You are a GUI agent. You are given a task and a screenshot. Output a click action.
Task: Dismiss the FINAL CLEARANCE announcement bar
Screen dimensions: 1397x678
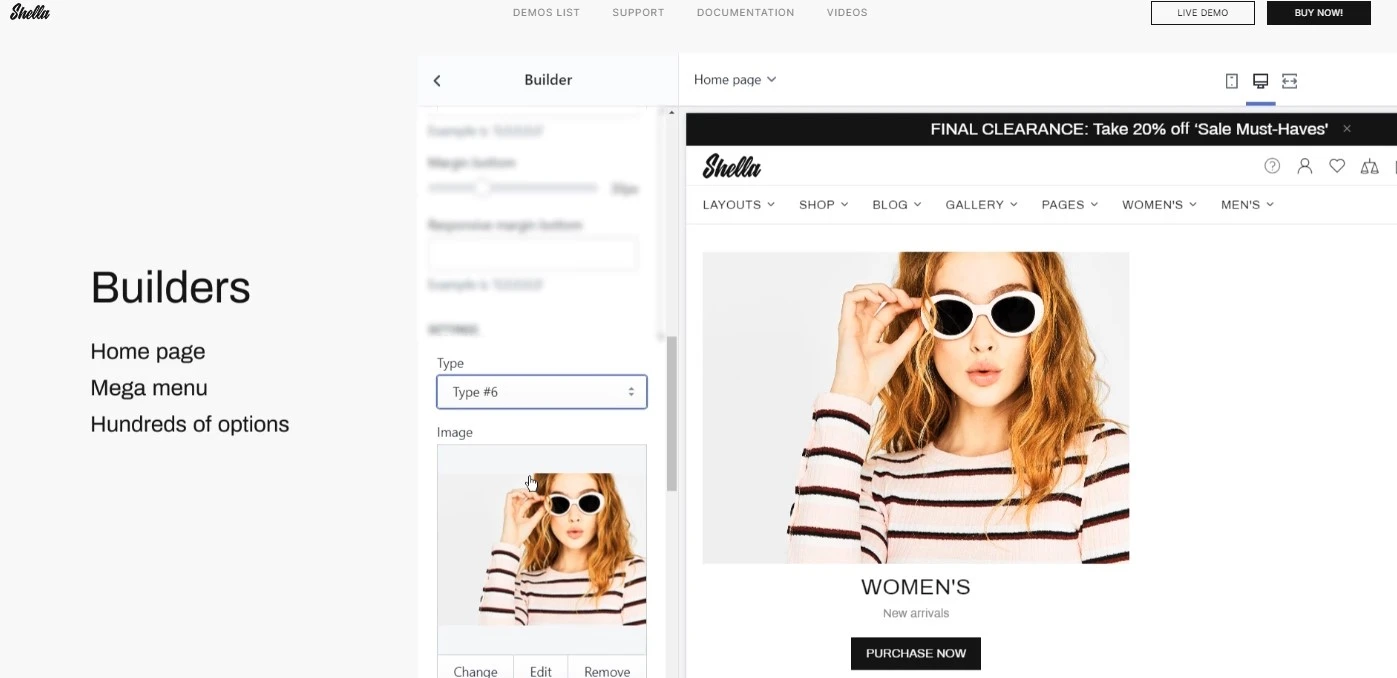[1347, 129]
